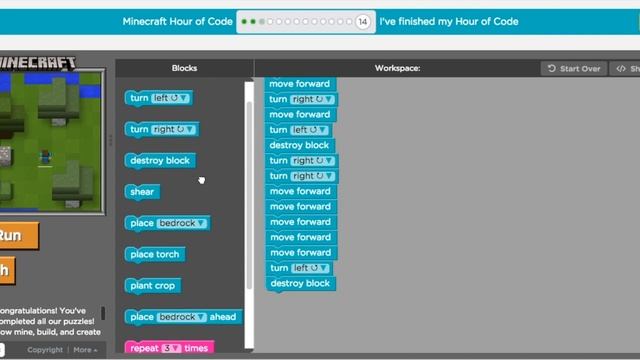Open bedrock dropdown in toolbox place block
640x360 pixels.
(182, 223)
